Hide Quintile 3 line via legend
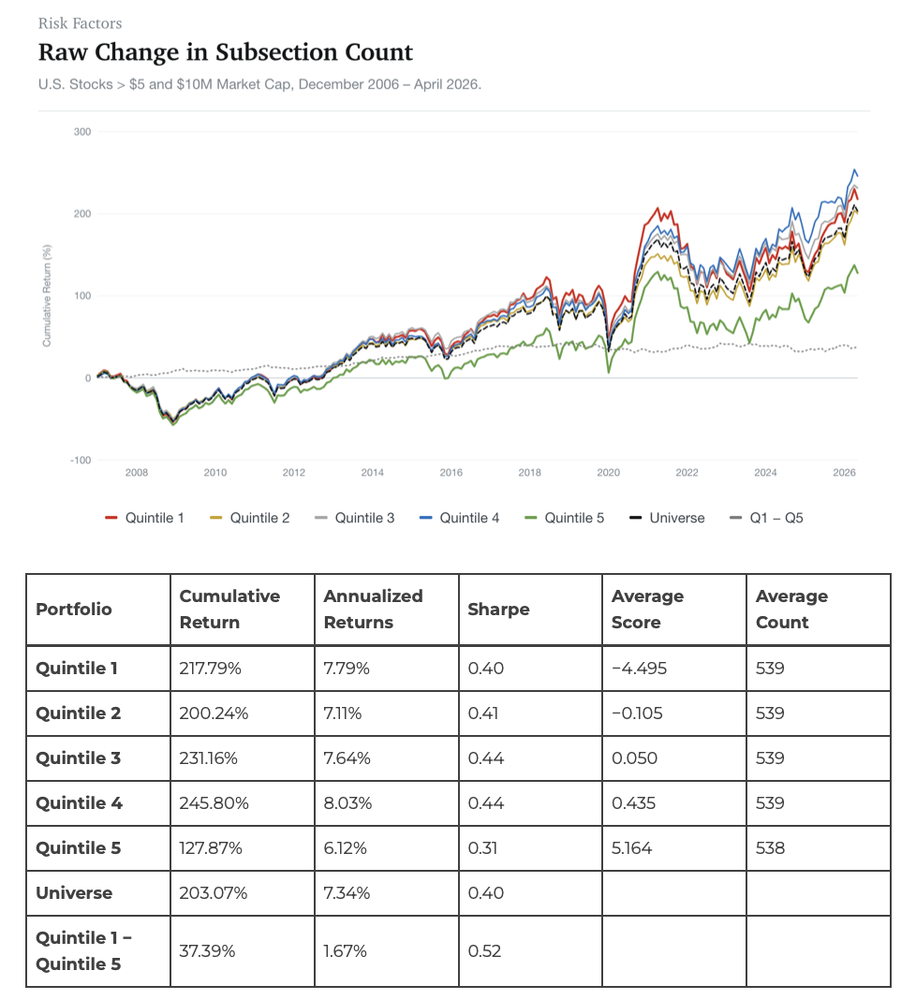Screen dimensions: 916x1000 click(x=355, y=518)
